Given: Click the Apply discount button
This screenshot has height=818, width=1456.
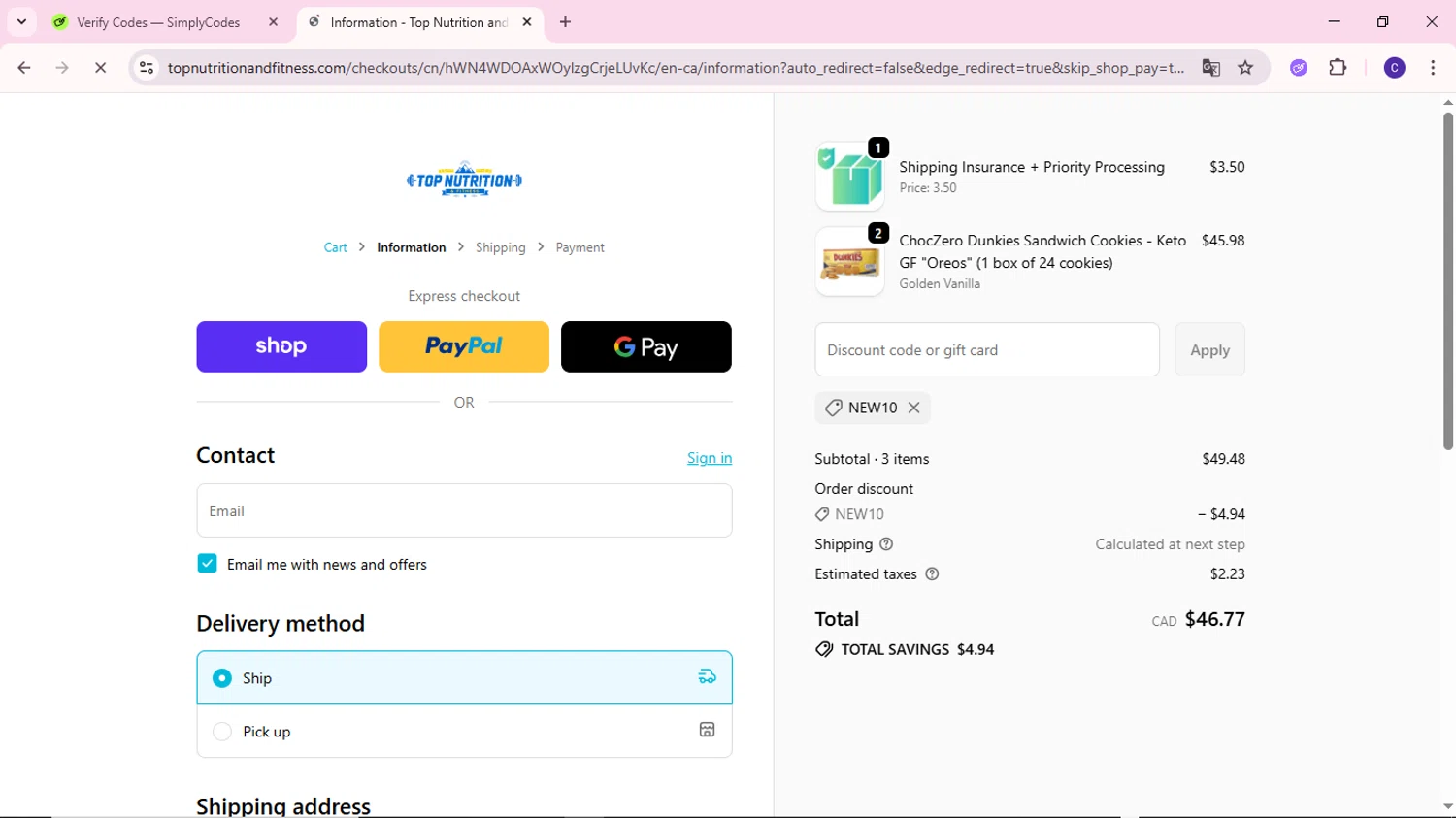Looking at the screenshot, I should point(1209,349).
